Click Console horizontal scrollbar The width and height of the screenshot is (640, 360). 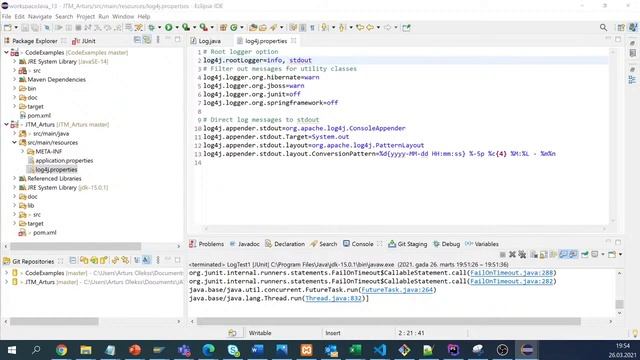tap(388, 321)
